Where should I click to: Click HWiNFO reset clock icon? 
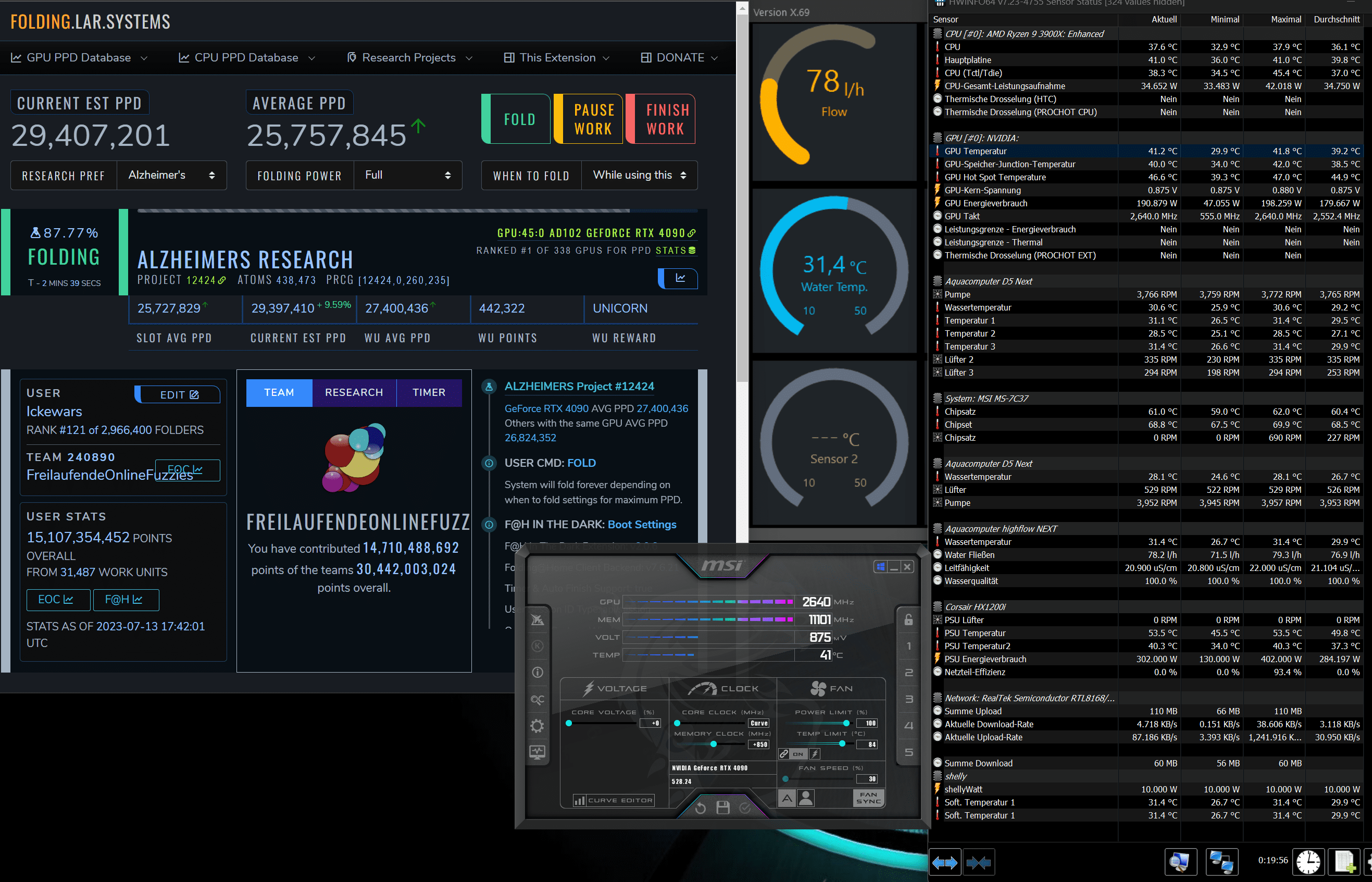click(1308, 861)
